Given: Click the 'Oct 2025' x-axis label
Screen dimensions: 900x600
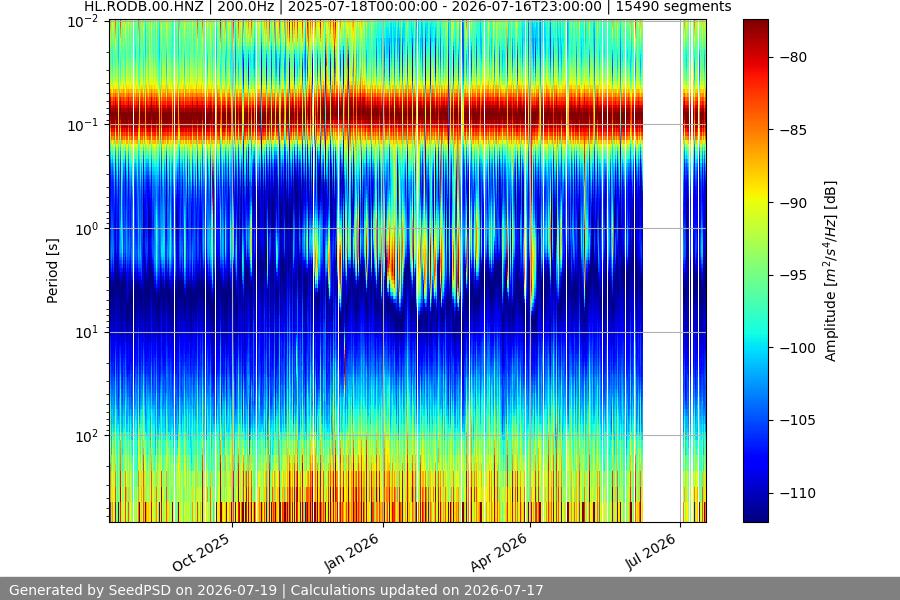Looking at the screenshot, I should 201,552.
